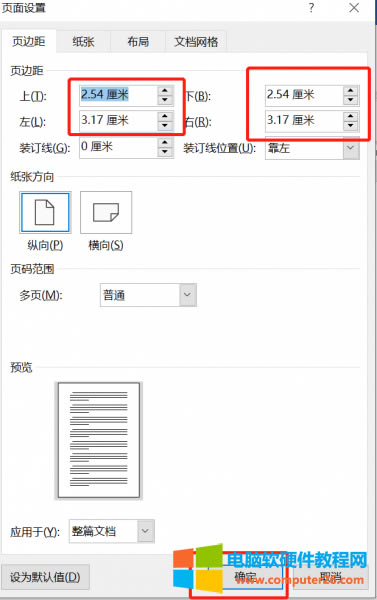This screenshot has height=600, width=377.
Task: Click the page preview thumbnail
Action: (99, 440)
